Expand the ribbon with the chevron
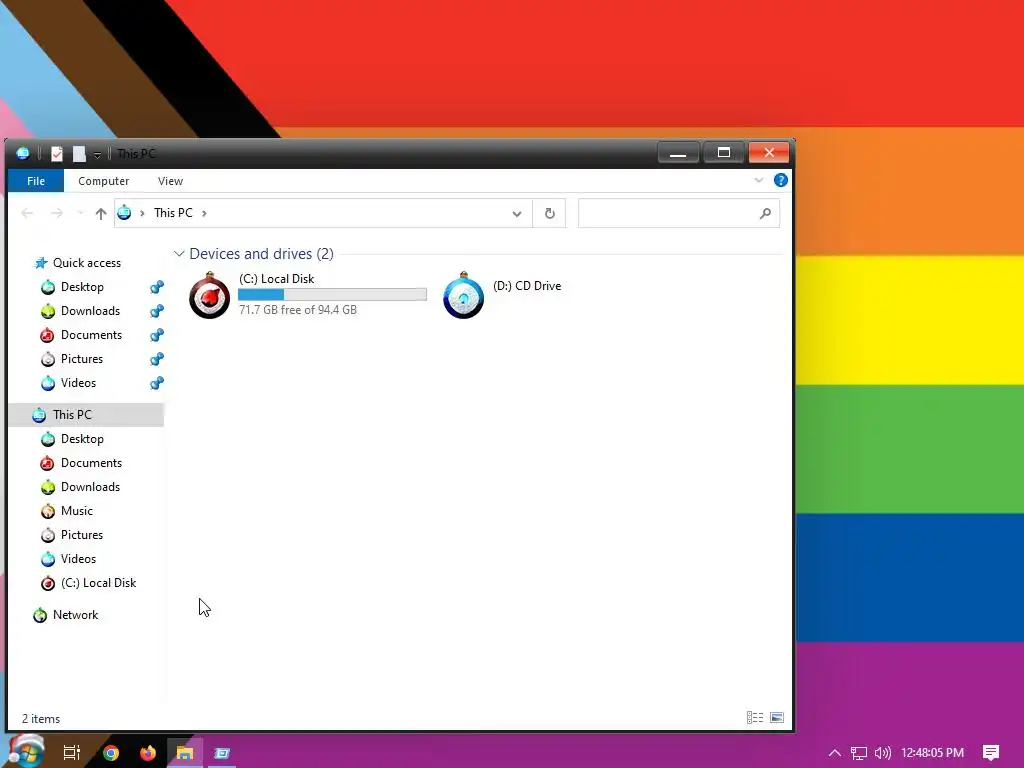The height and width of the screenshot is (768, 1024). (x=758, y=180)
